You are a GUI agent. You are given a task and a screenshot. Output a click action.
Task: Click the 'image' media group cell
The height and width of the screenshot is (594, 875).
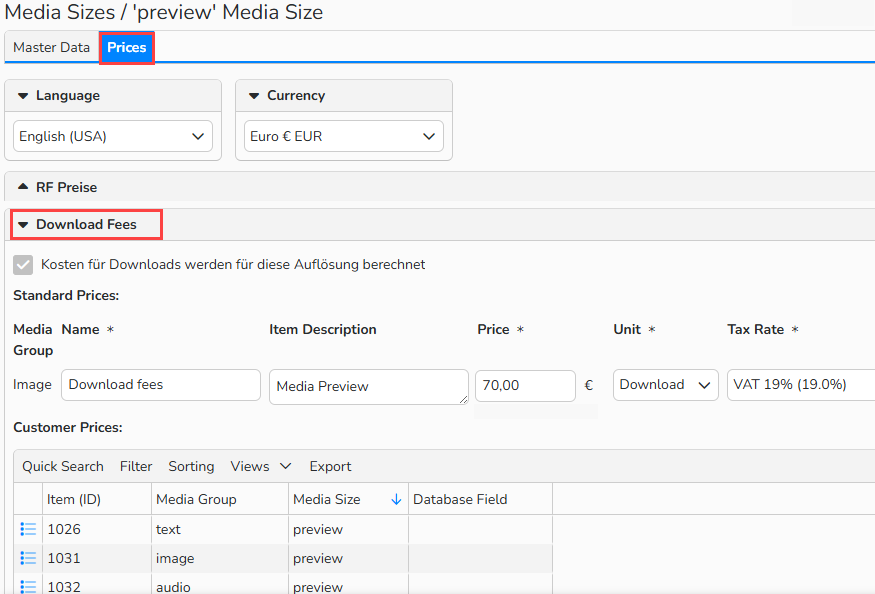coord(220,558)
